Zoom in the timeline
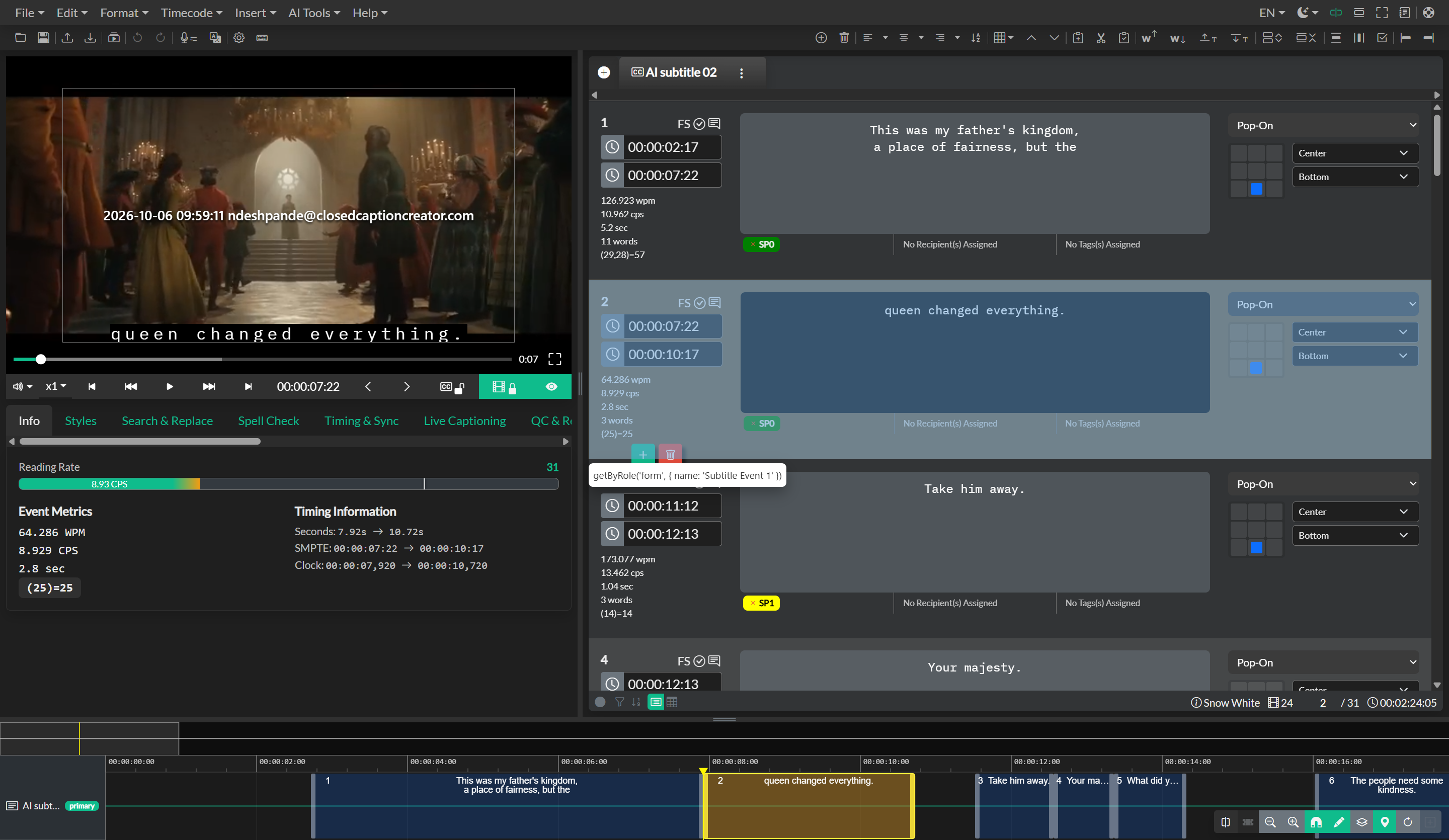This screenshot has width=1449, height=840. 1293,822
